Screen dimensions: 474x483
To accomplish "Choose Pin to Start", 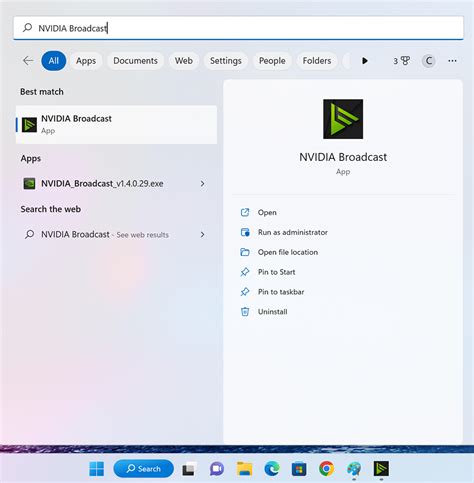I will 276,272.
